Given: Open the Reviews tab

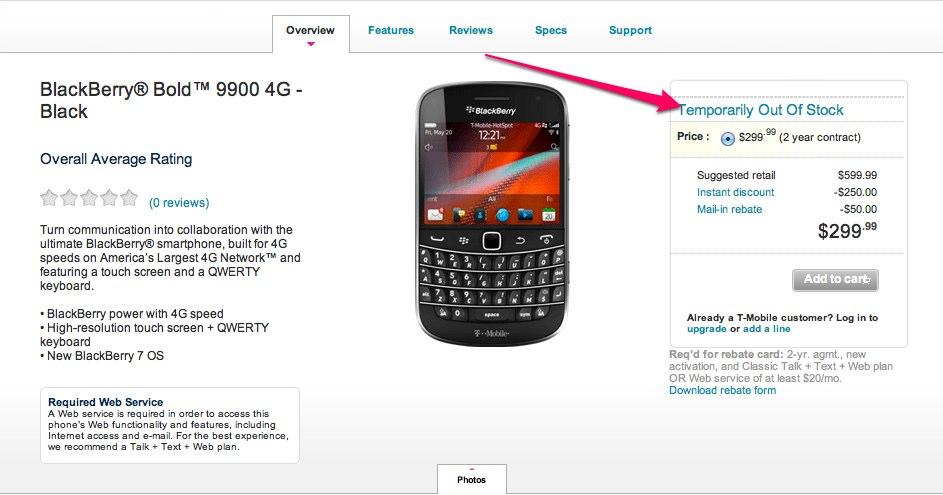Looking at the screenshot, I should (x=471, y=30).
